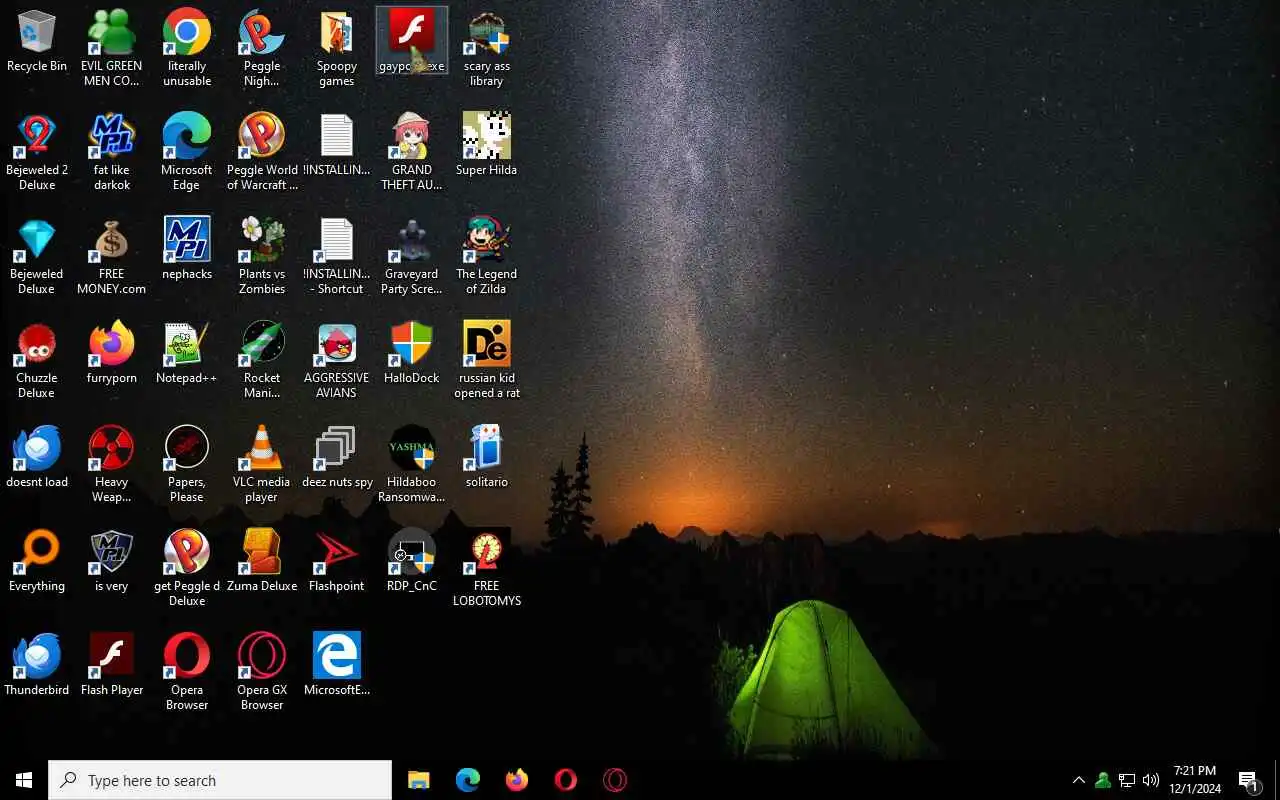Select get Peggle d Deluxe shortcut
The width and height of the screenshot is (1280, 800).
[x=187, y=568]
